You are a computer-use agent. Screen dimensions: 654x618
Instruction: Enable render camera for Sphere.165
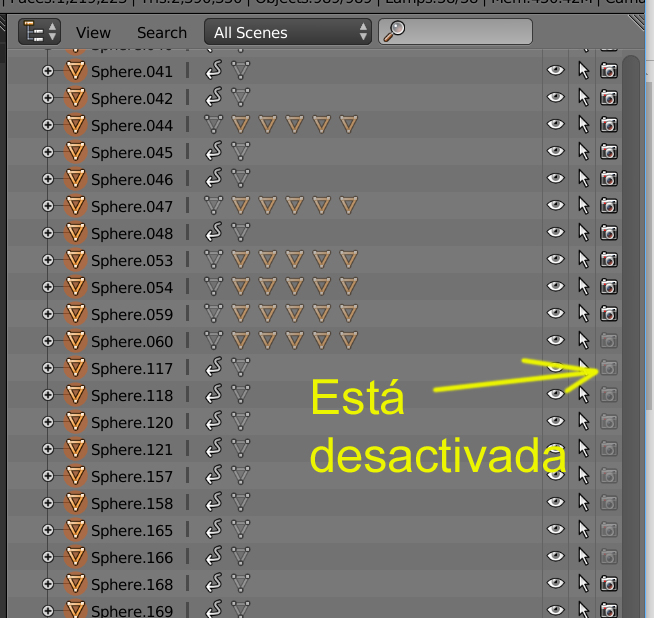[x=609, y=530]
